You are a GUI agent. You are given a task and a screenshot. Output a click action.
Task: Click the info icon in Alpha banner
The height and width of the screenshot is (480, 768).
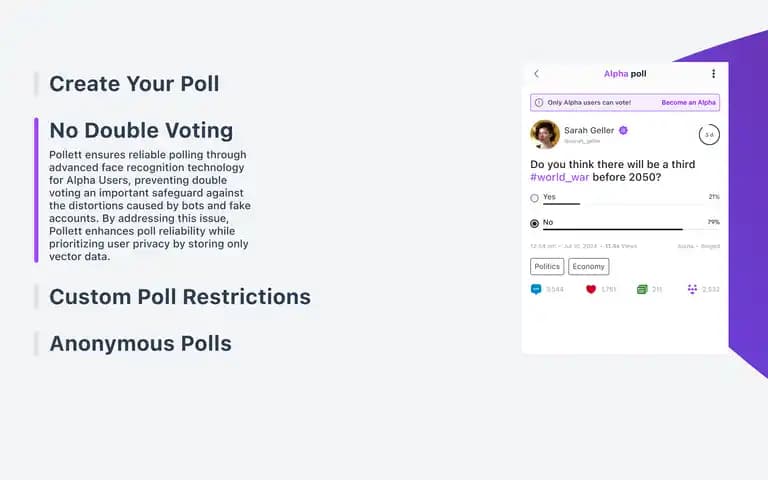[x=539, y=102]
